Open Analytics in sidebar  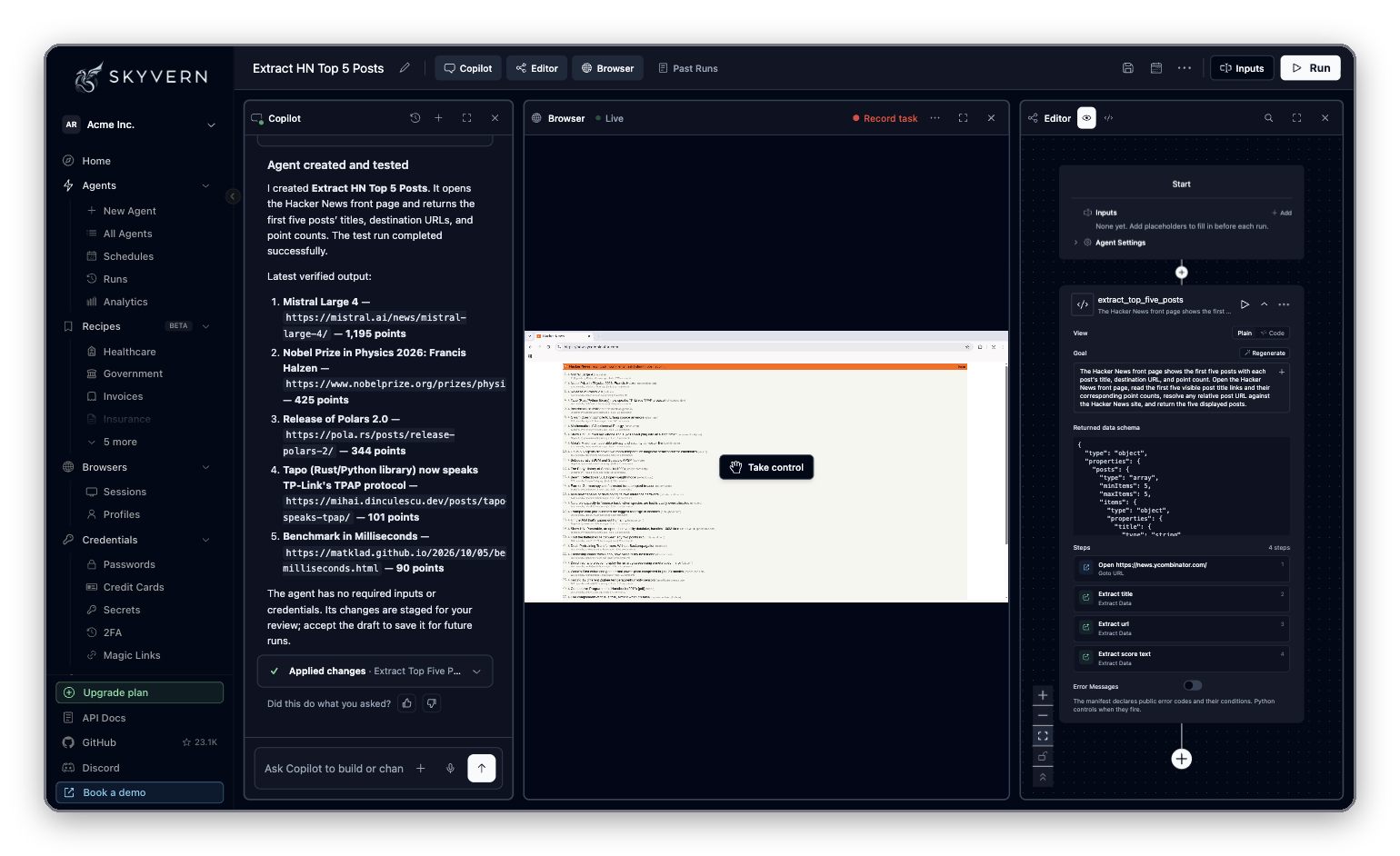[x=125, y=302]
